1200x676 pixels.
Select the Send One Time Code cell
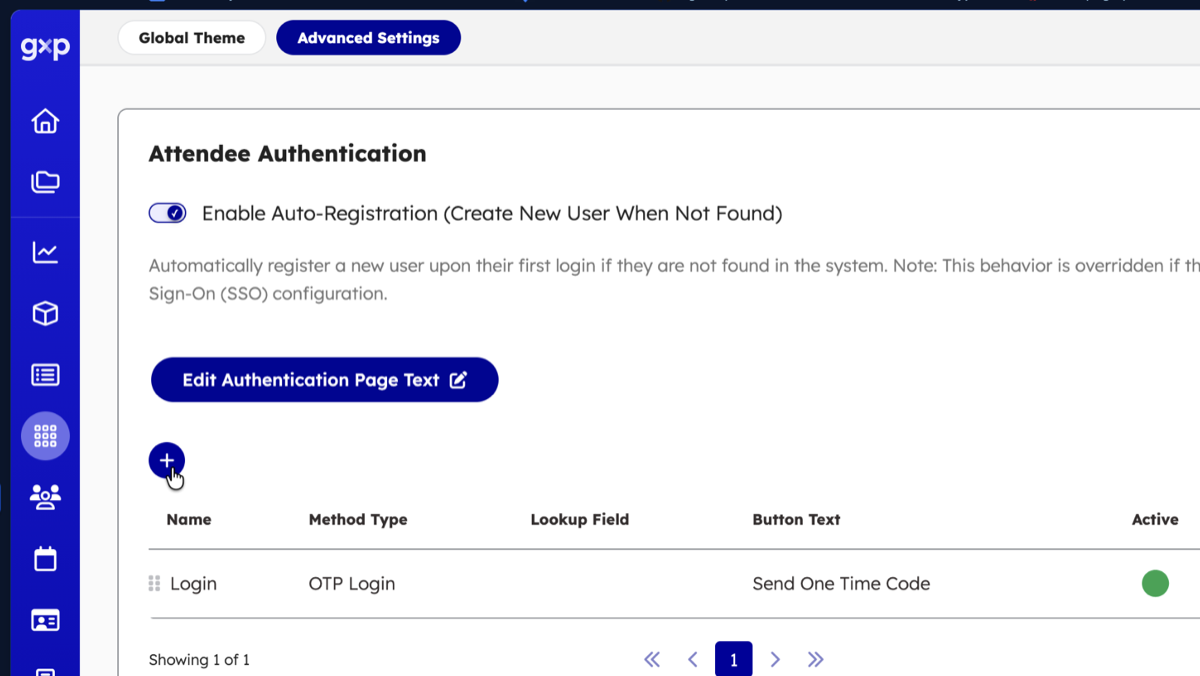841,584
